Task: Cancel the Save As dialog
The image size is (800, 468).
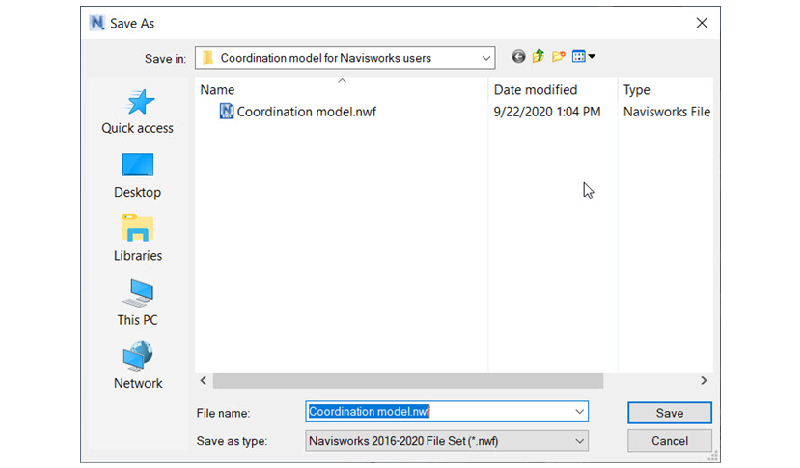Action: 669,441
